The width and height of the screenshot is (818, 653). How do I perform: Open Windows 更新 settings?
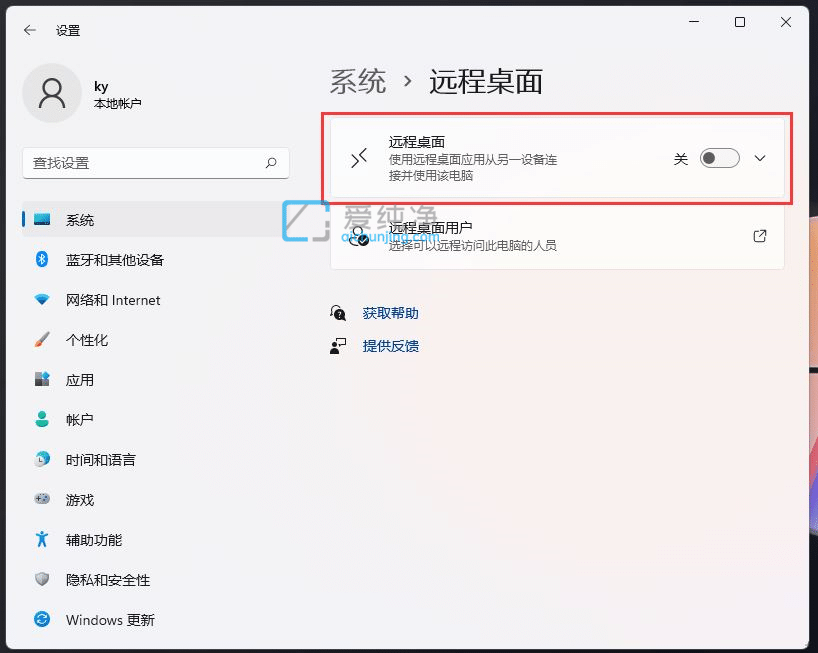[x=155, y=620]
